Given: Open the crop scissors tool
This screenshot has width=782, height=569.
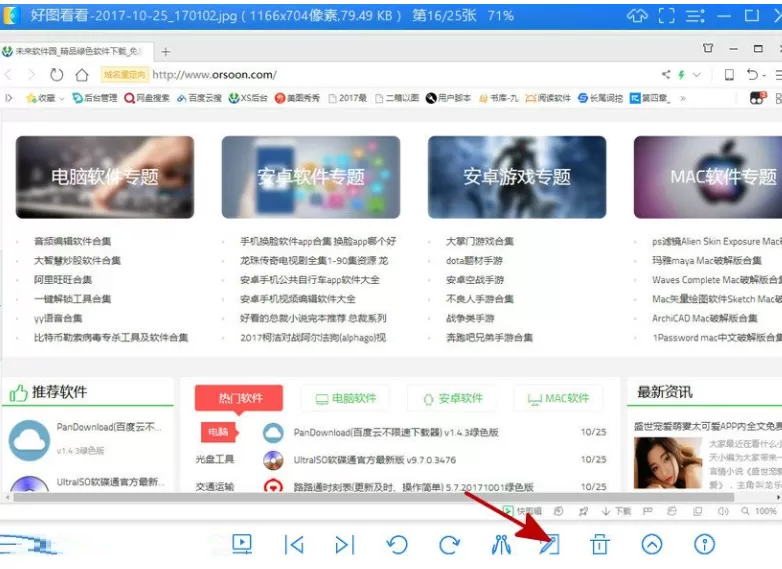Looking at the screenshot, I should pyautogui.click(x=501, y=545).
